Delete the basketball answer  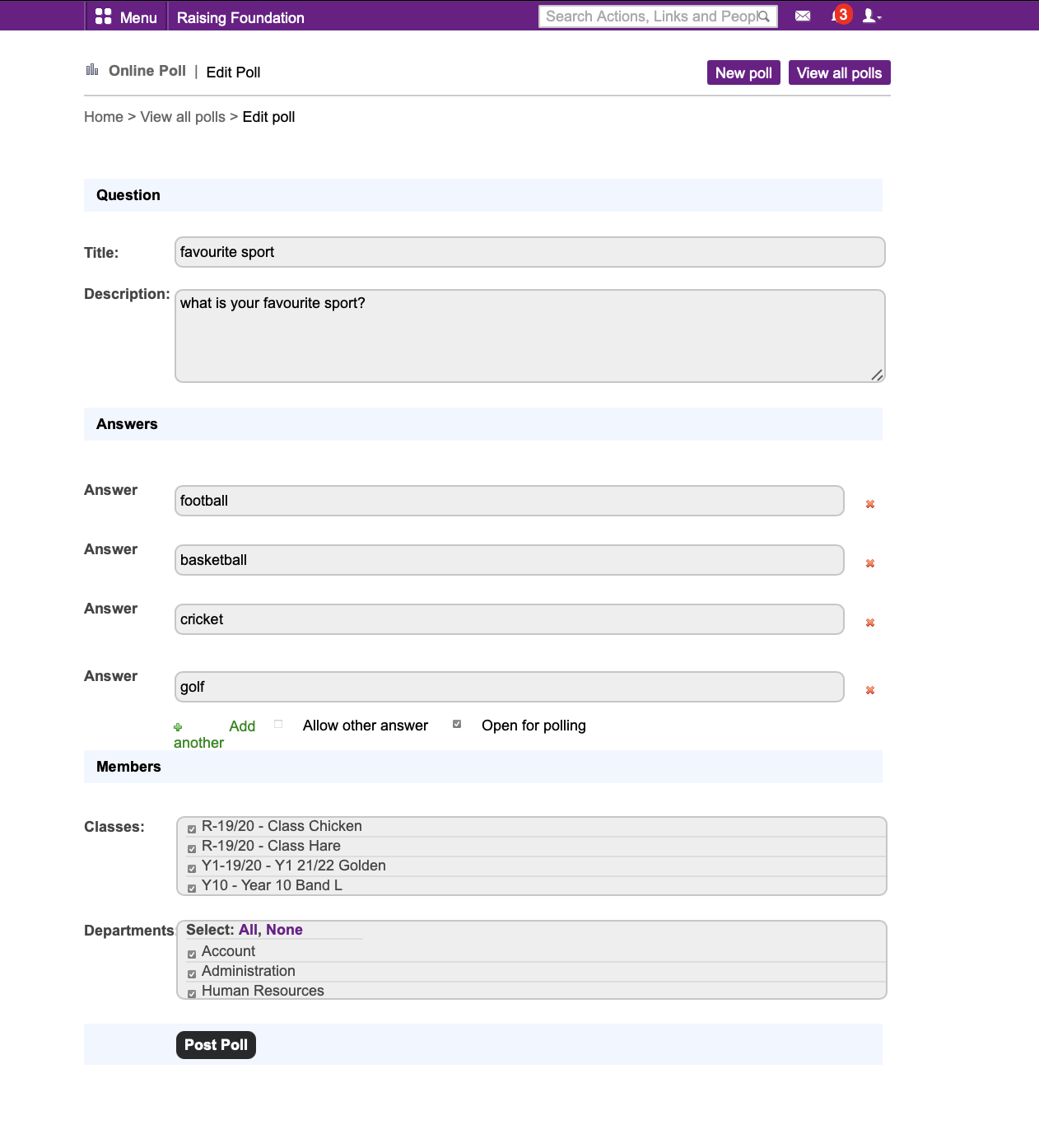coord(870,563)
